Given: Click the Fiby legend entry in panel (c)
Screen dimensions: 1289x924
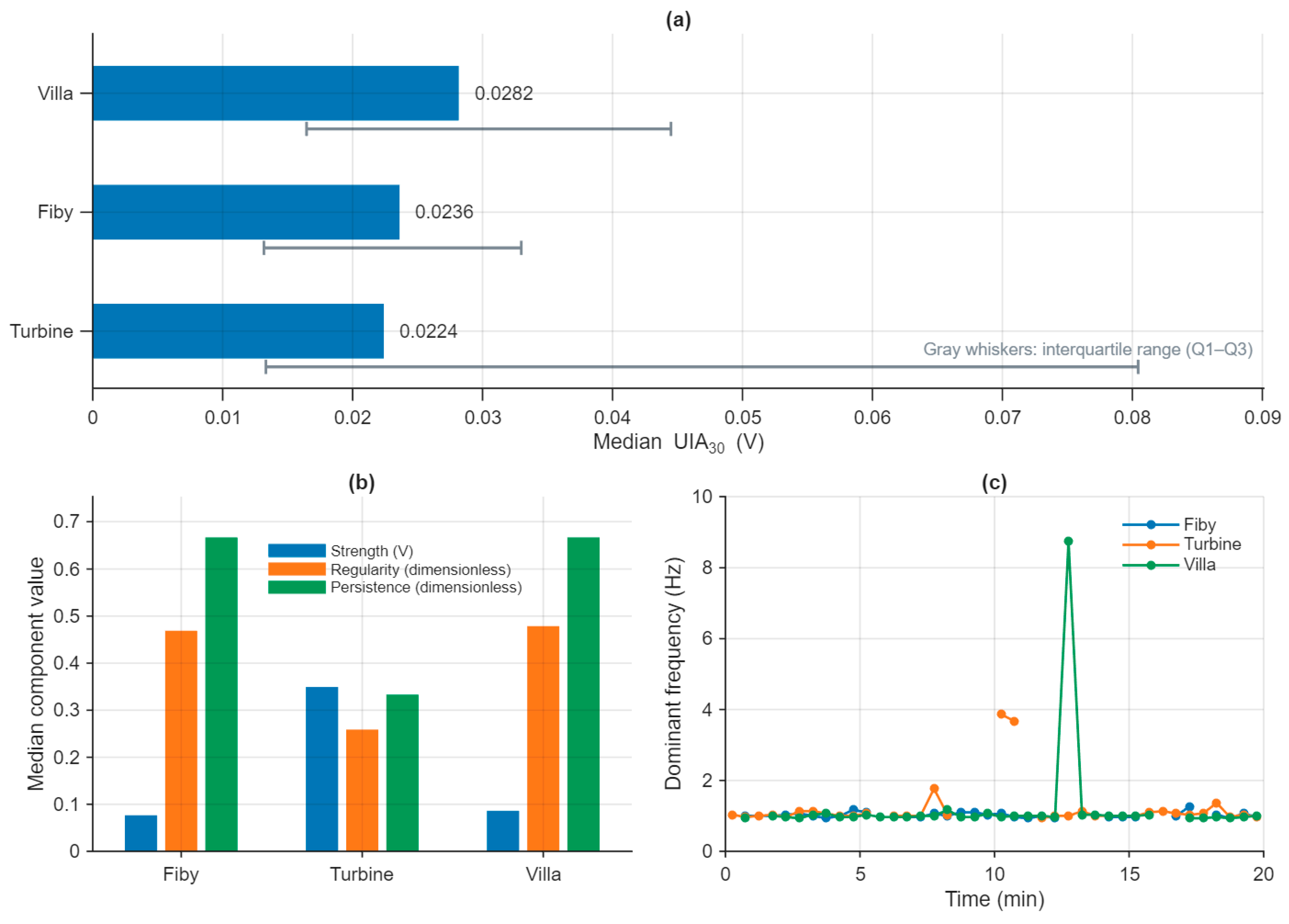Looking at the screenshot, I should [1169, 525].
